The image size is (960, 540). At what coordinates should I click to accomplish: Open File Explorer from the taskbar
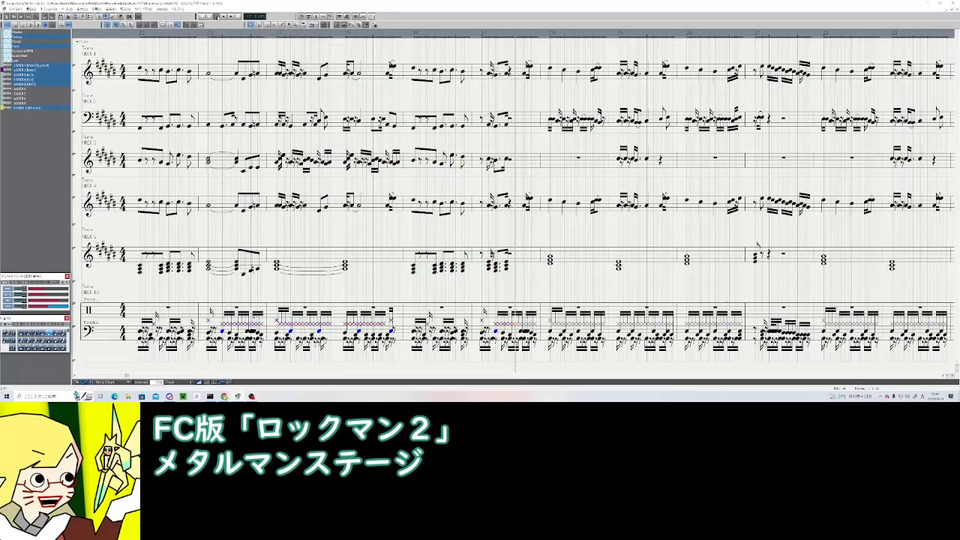click(x=129, y=396)
